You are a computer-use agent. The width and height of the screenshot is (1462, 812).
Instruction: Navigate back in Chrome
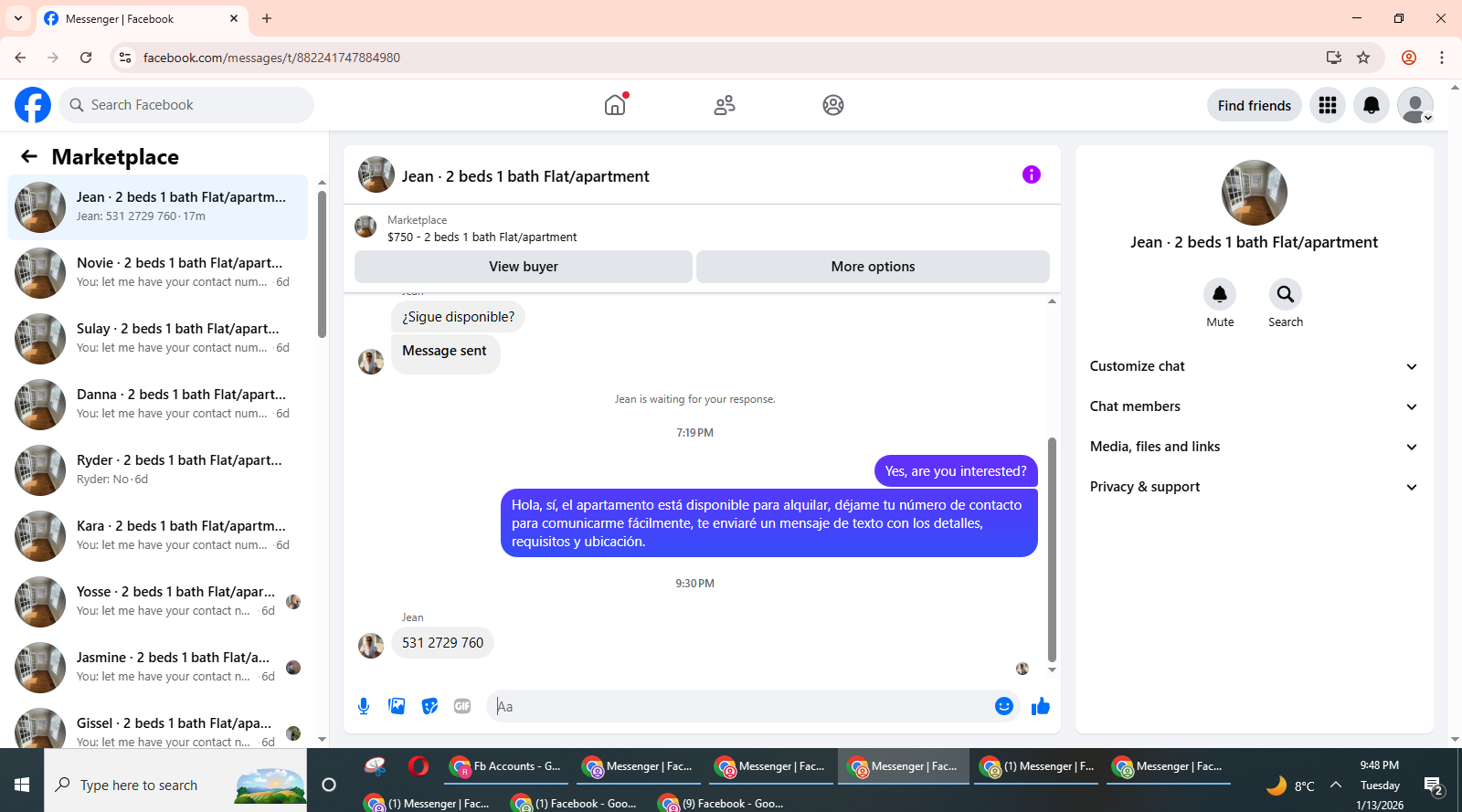tap(20, 58)
